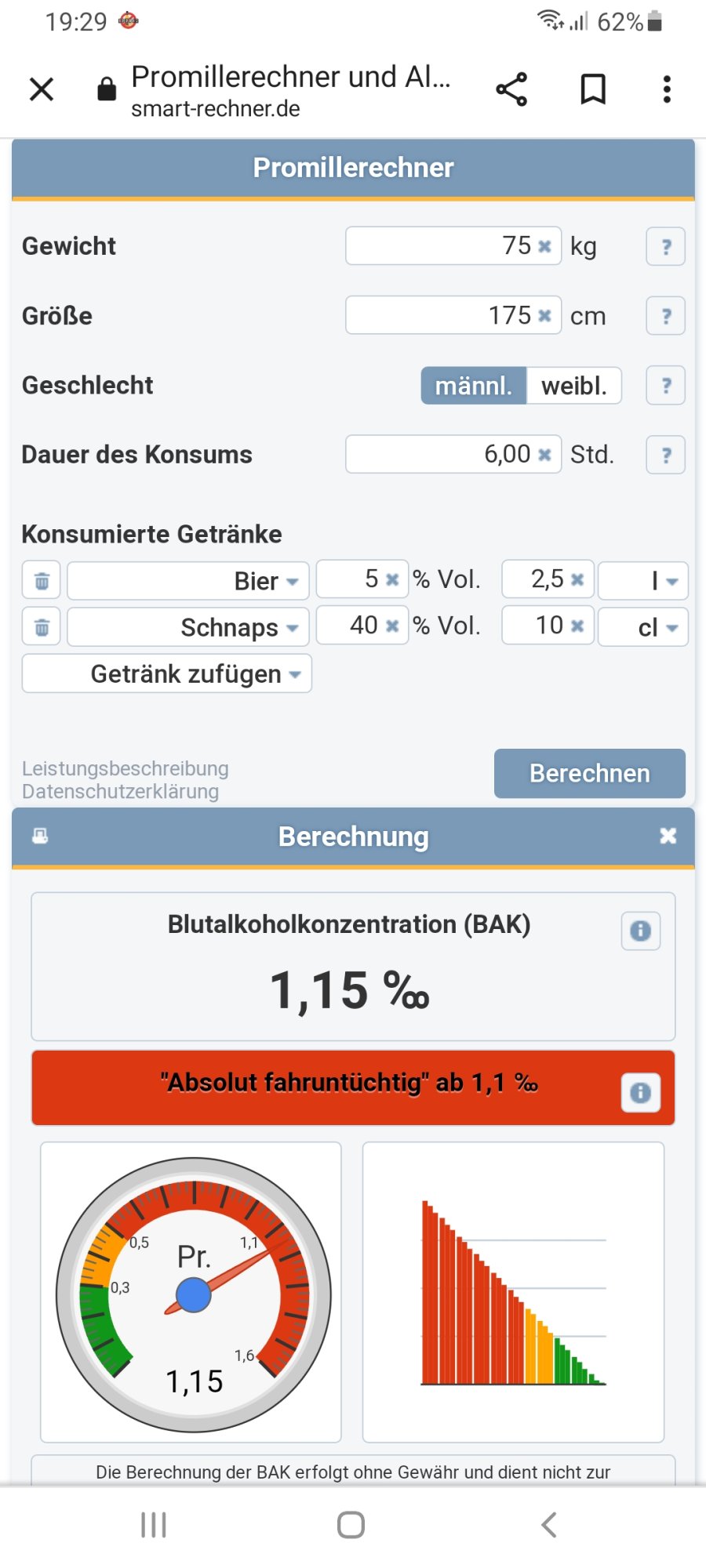Open info on 'Absolut fahruntüchtig' warning

click(x=640, y=1092)
